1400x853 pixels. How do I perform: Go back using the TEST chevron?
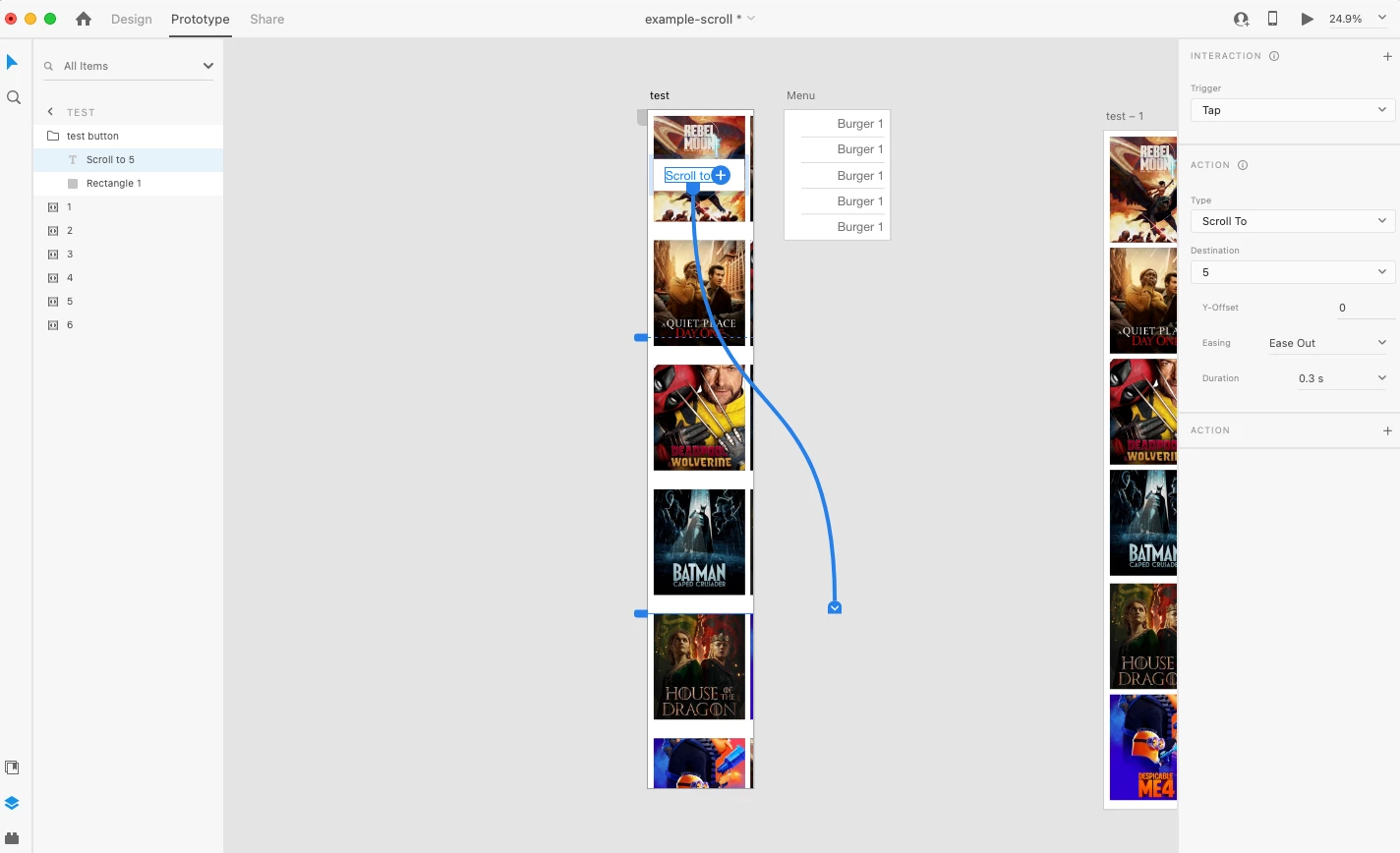[x=50, y=112]
